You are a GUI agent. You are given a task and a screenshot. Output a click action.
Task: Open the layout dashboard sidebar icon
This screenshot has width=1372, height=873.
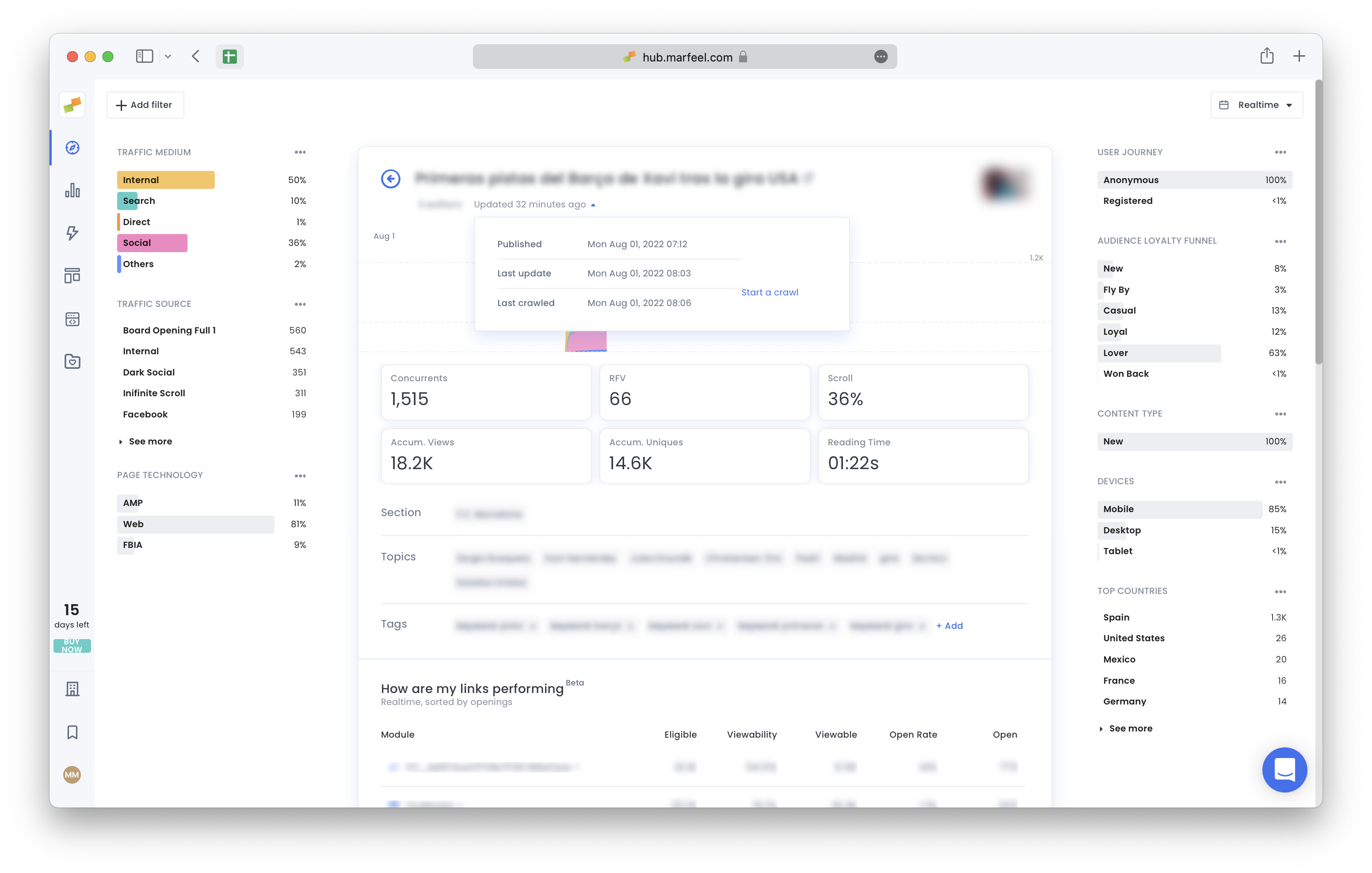(x=72, y=276)
